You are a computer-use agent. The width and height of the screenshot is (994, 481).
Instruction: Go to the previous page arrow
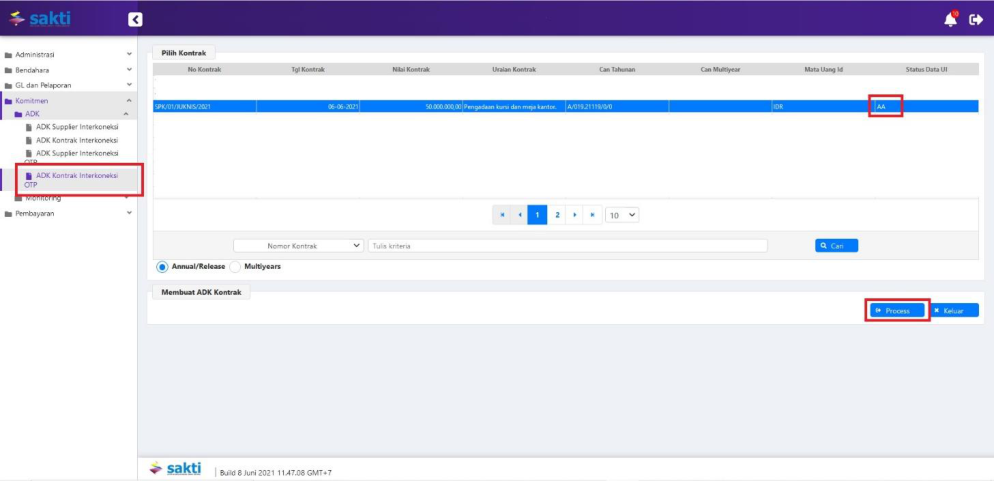520,215
